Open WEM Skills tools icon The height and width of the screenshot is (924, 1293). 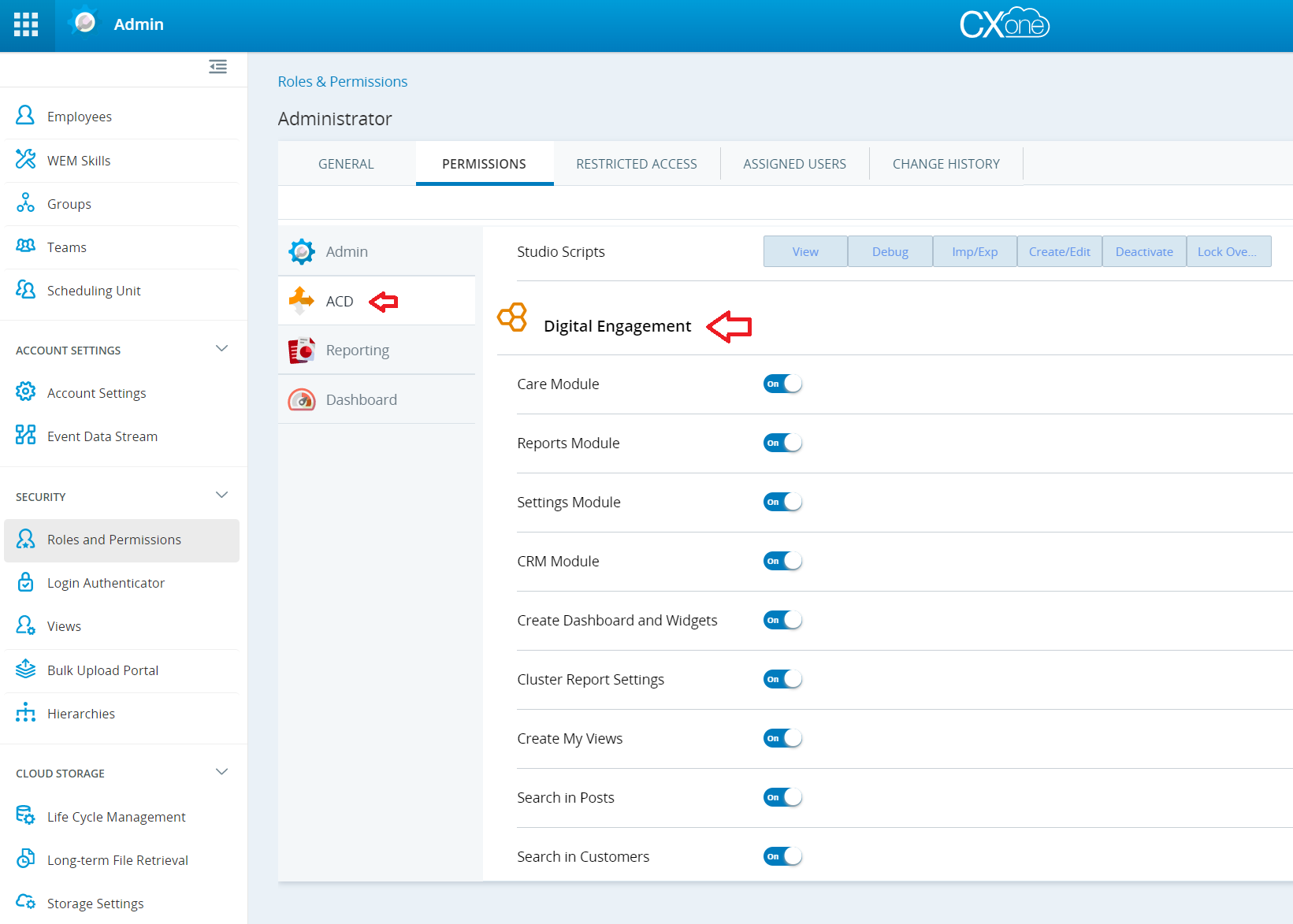pyautogui.click(x=25, y=159)
